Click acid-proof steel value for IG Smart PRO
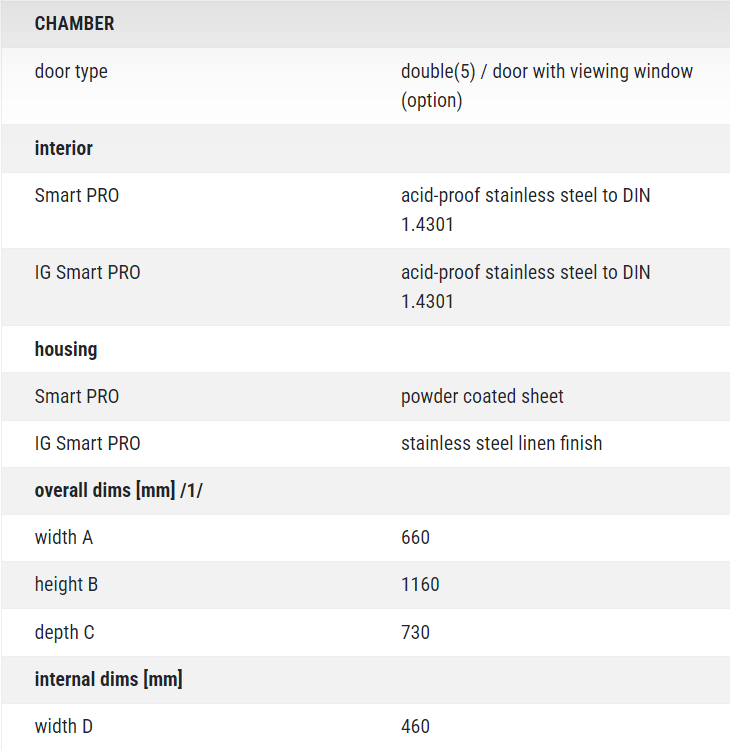The width and height of the screenshot is (730, 750). click(525, 287)
